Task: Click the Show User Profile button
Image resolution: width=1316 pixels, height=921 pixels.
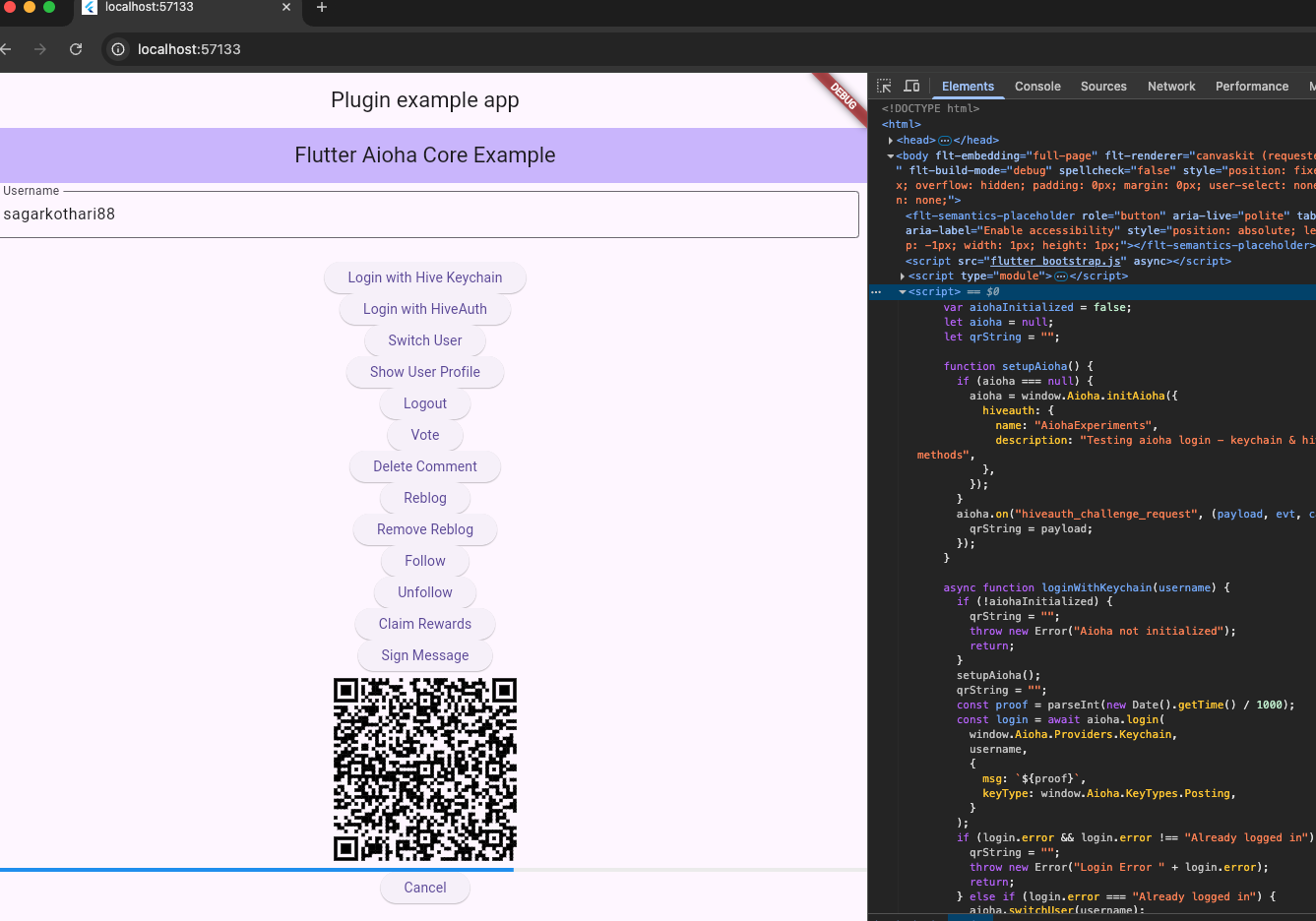Action: 425,372
